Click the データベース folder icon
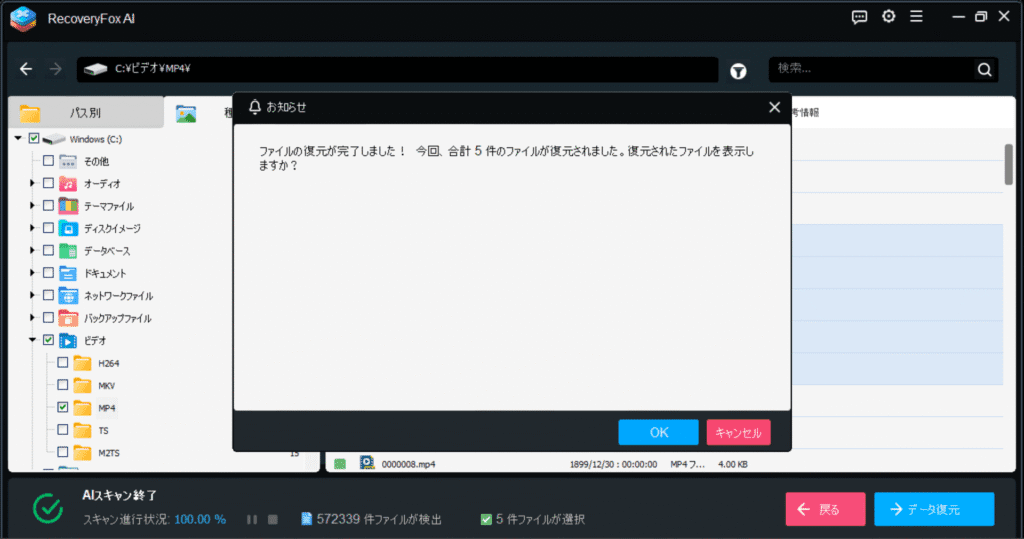 68,251
